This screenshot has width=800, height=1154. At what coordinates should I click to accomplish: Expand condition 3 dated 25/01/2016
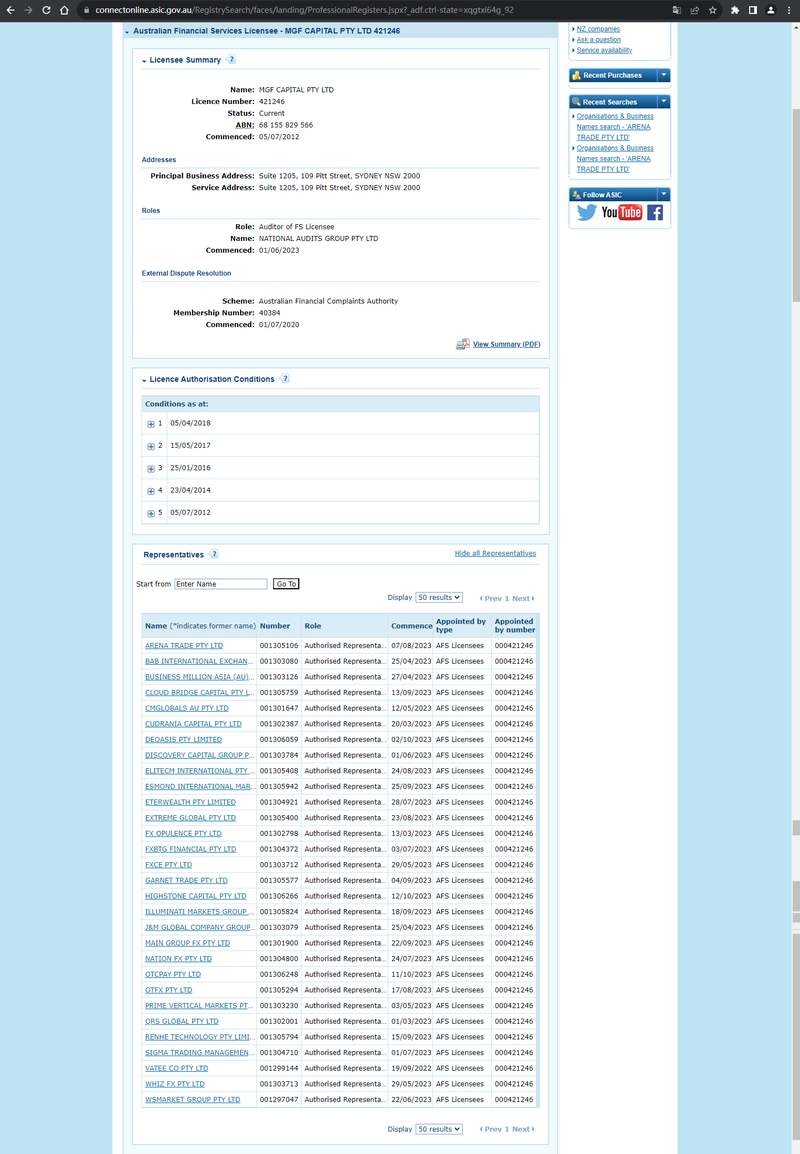(151, 468)
